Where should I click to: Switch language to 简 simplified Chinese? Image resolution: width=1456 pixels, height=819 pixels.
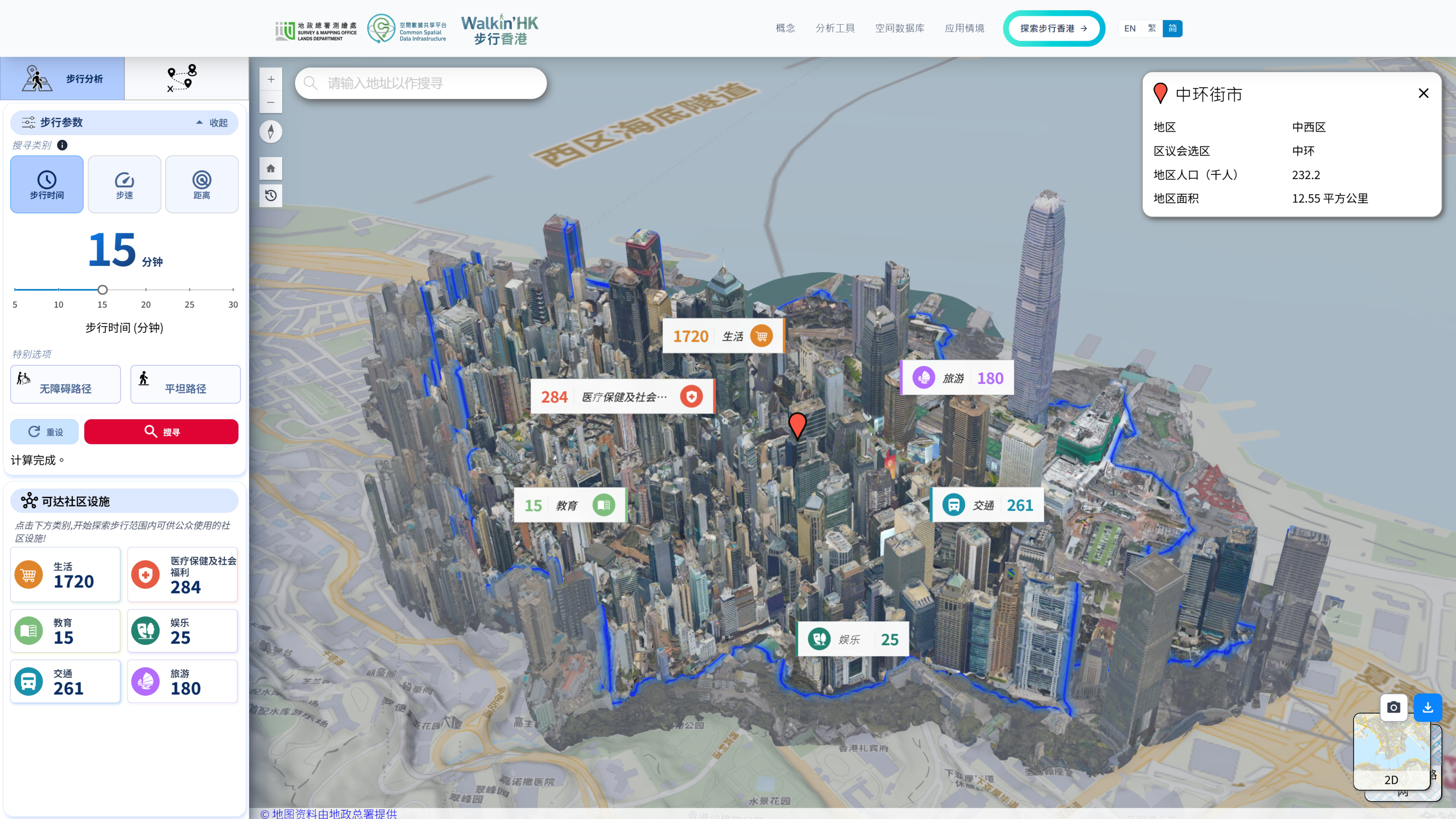1172,28
